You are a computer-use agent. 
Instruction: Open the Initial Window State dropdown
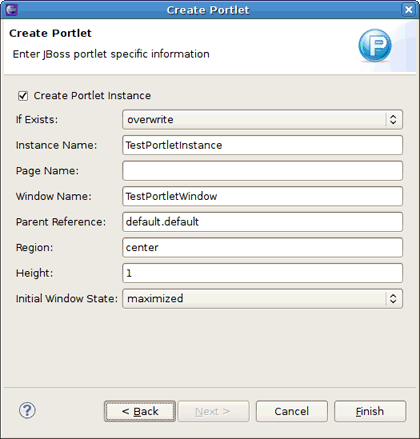(262, 298)
